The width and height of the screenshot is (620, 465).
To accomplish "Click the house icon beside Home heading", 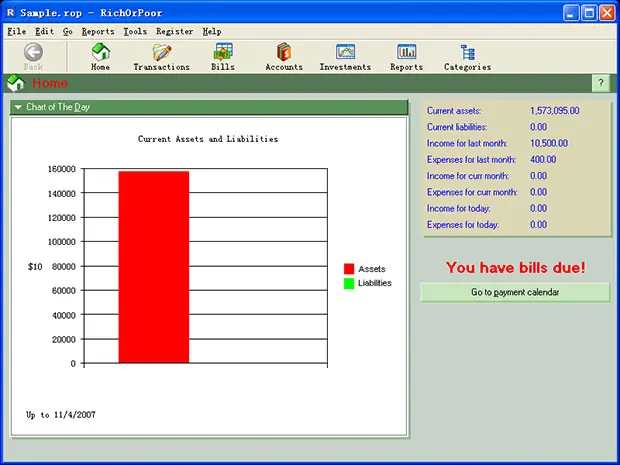I will point(16,83).
